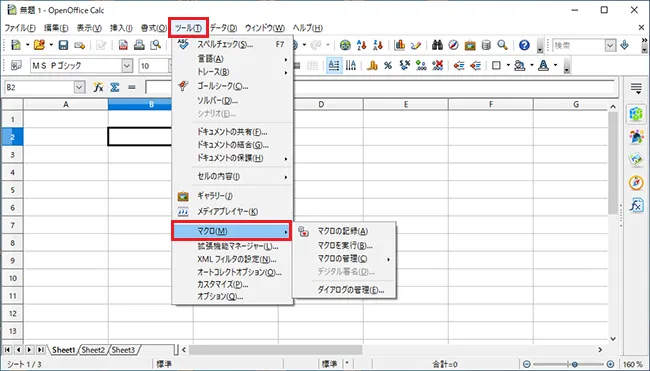Apply the background color bucket swatch
The height and width of the screenshot is (371, 650).
[519, 65]
